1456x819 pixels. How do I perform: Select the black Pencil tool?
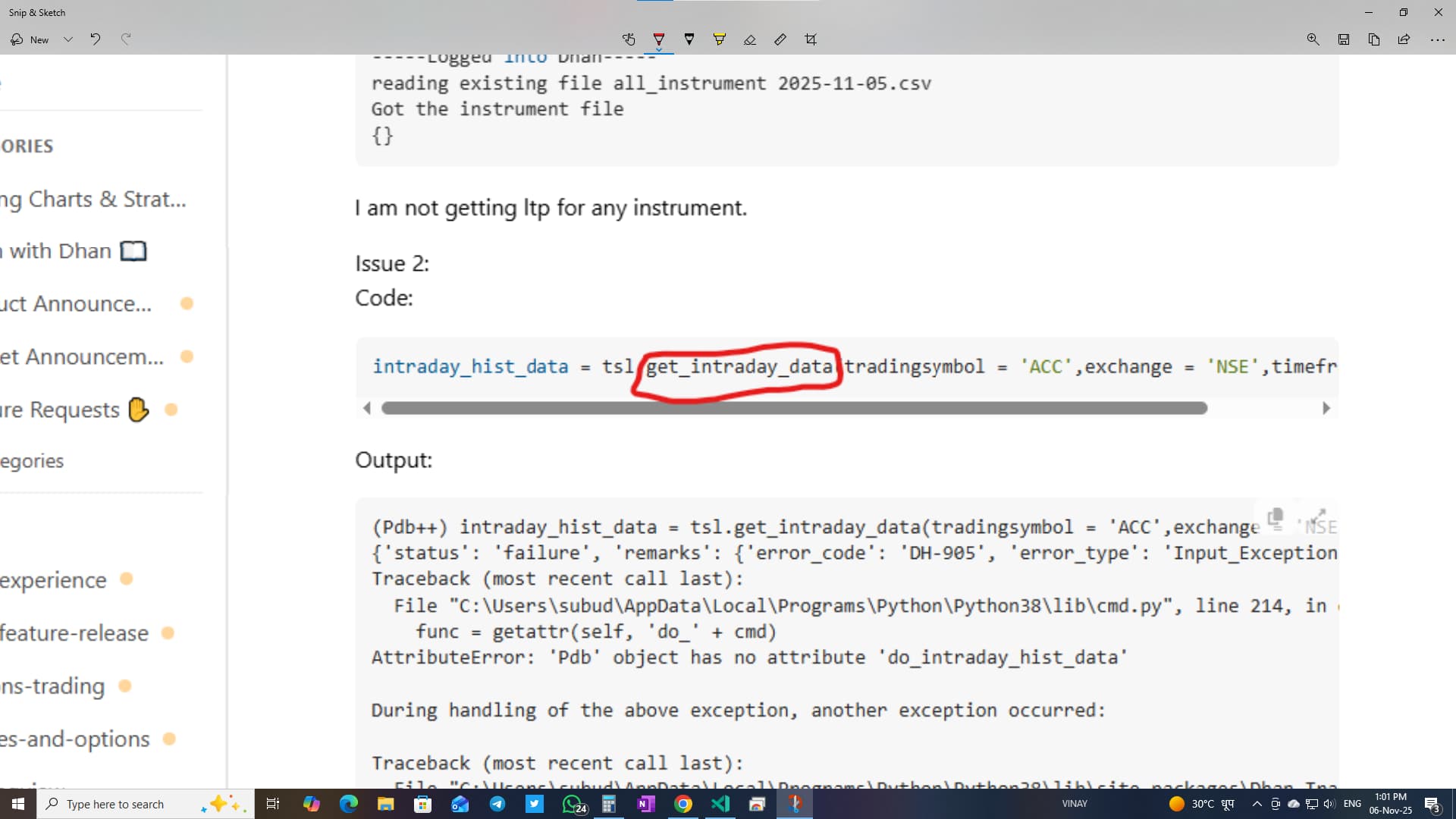(689, 39)
